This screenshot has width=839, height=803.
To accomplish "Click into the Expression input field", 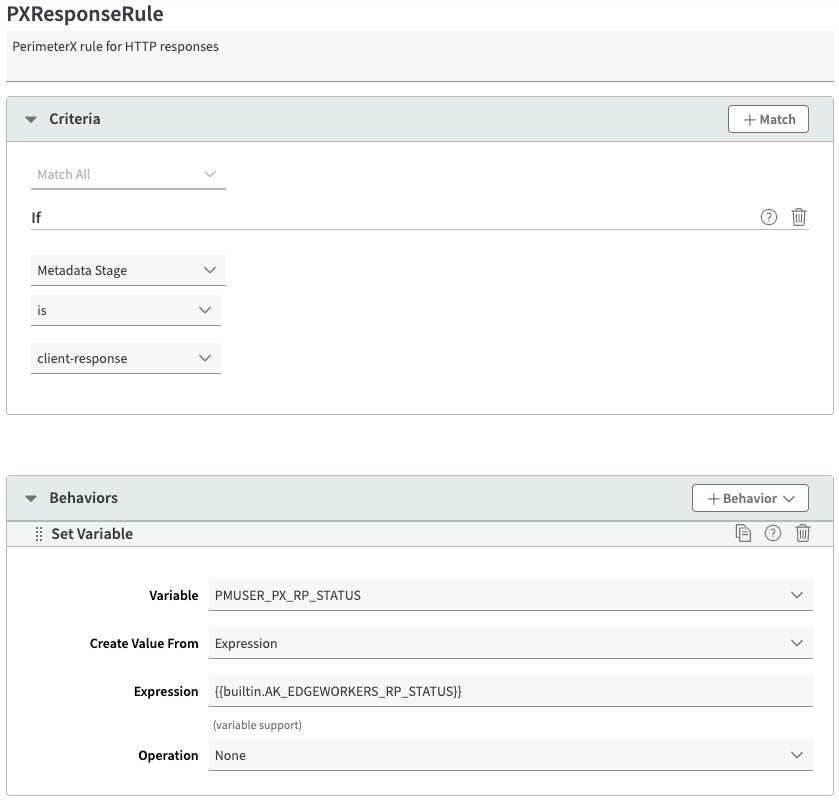I will (x=510, y=691).
